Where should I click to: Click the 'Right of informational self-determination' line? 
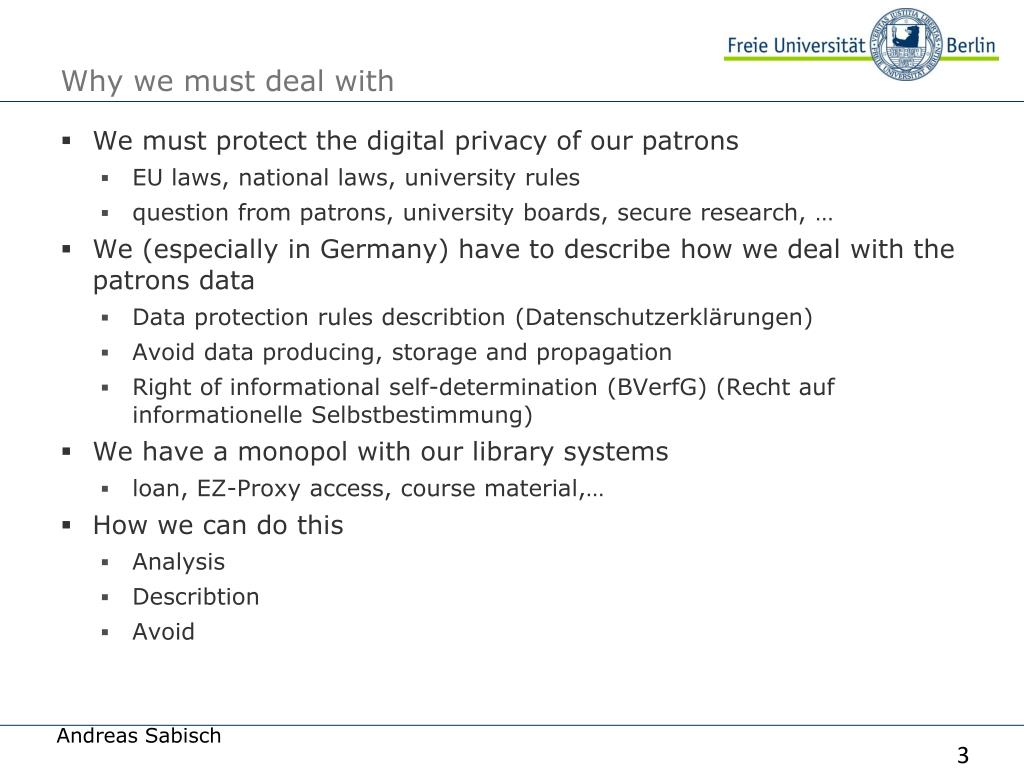(483, 387)
